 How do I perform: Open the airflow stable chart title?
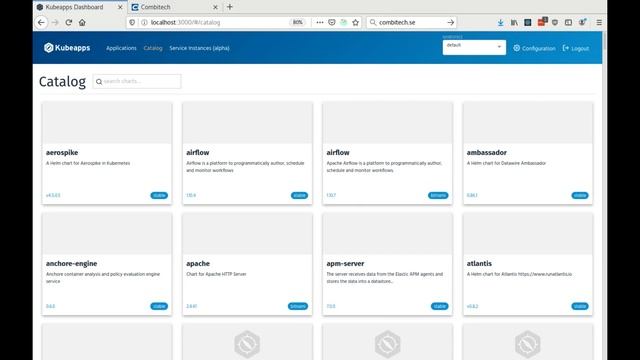(198, 152)
